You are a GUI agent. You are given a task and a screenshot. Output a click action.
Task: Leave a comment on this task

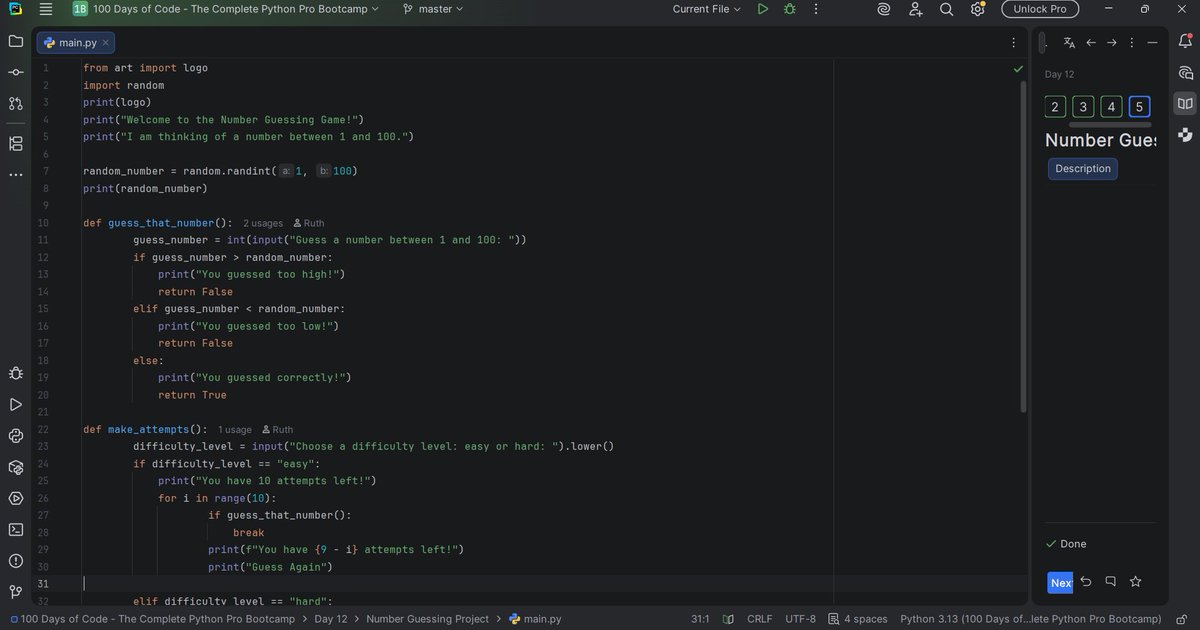tap(1111, 582)
